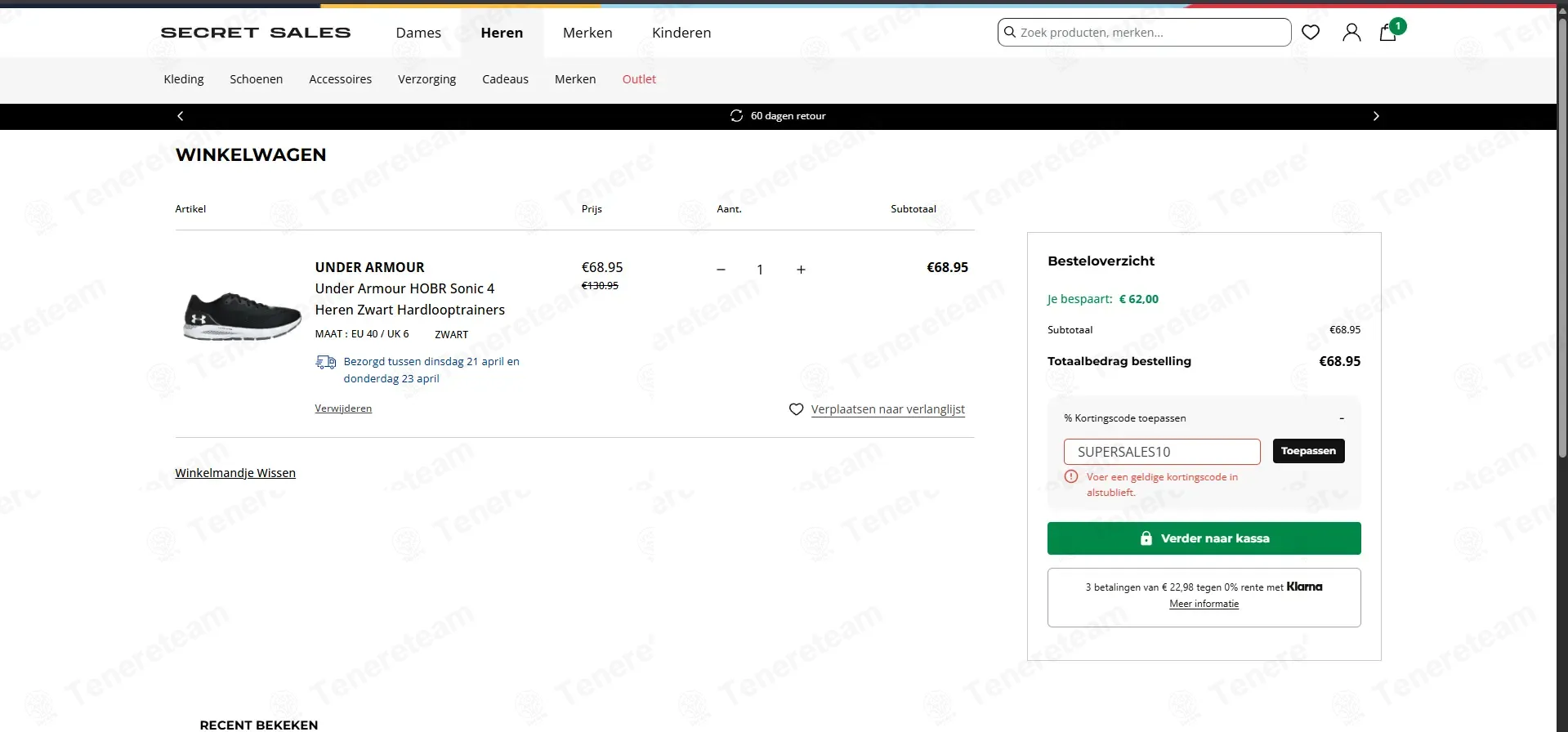Click the search magnifier icon
1568x732 pixels.
pyautogui.click(x=1010, y=33)
